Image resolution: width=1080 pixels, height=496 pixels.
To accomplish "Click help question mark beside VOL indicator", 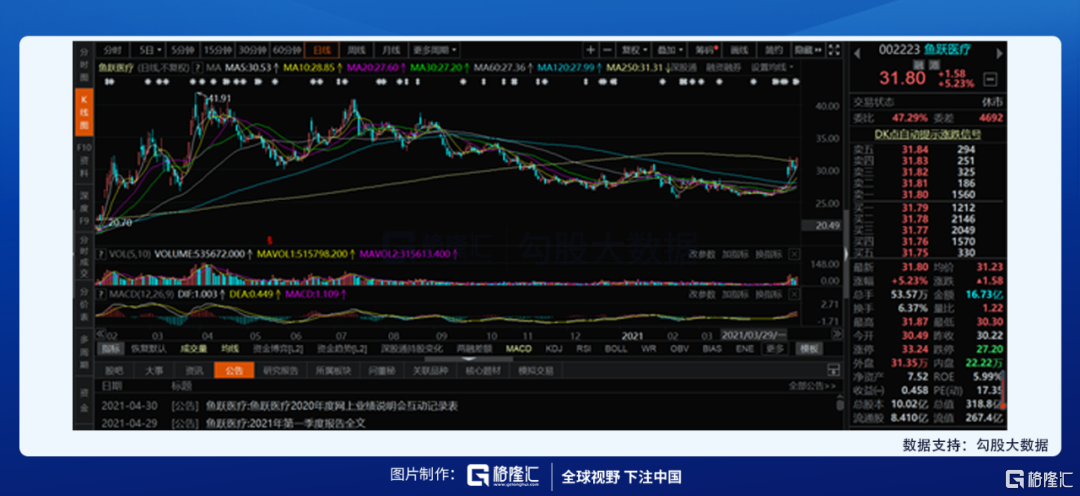I will 101,254.
